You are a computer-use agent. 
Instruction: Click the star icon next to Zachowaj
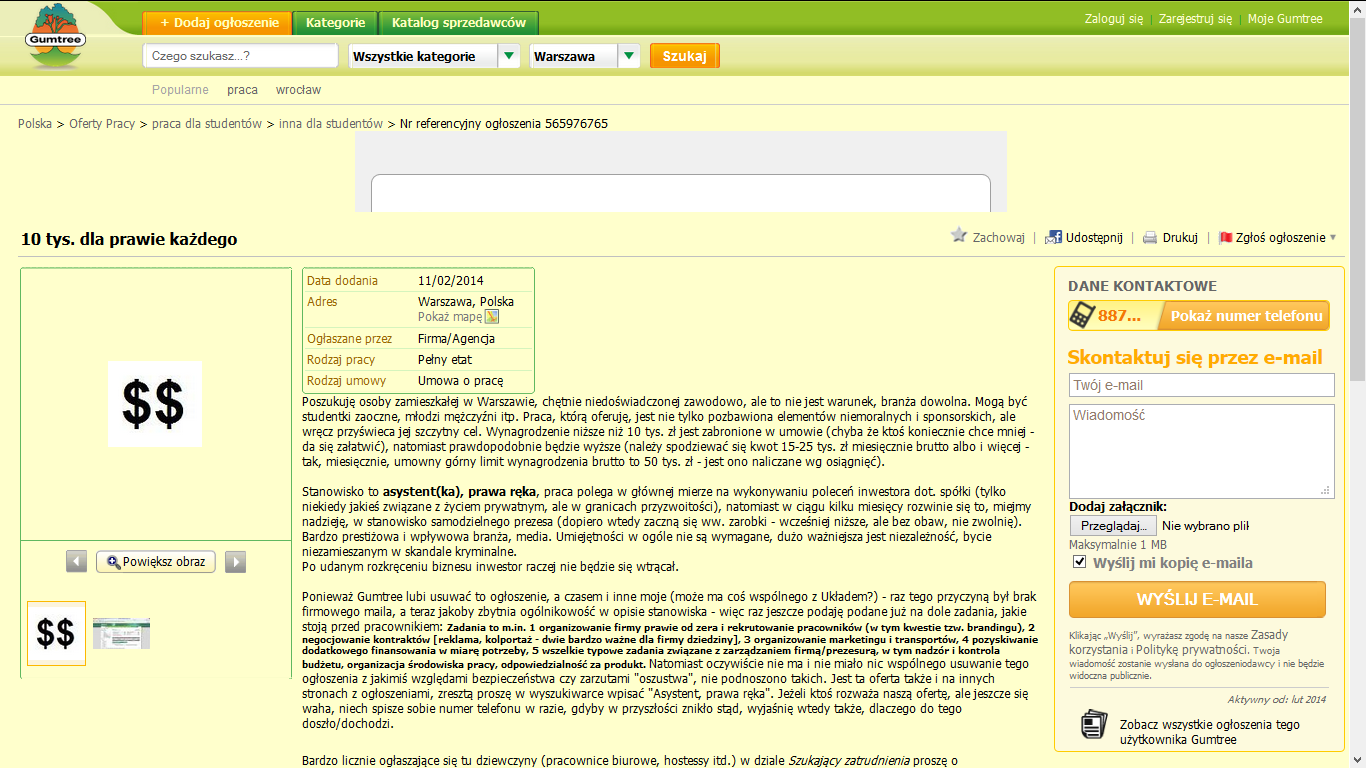(959, 236)
